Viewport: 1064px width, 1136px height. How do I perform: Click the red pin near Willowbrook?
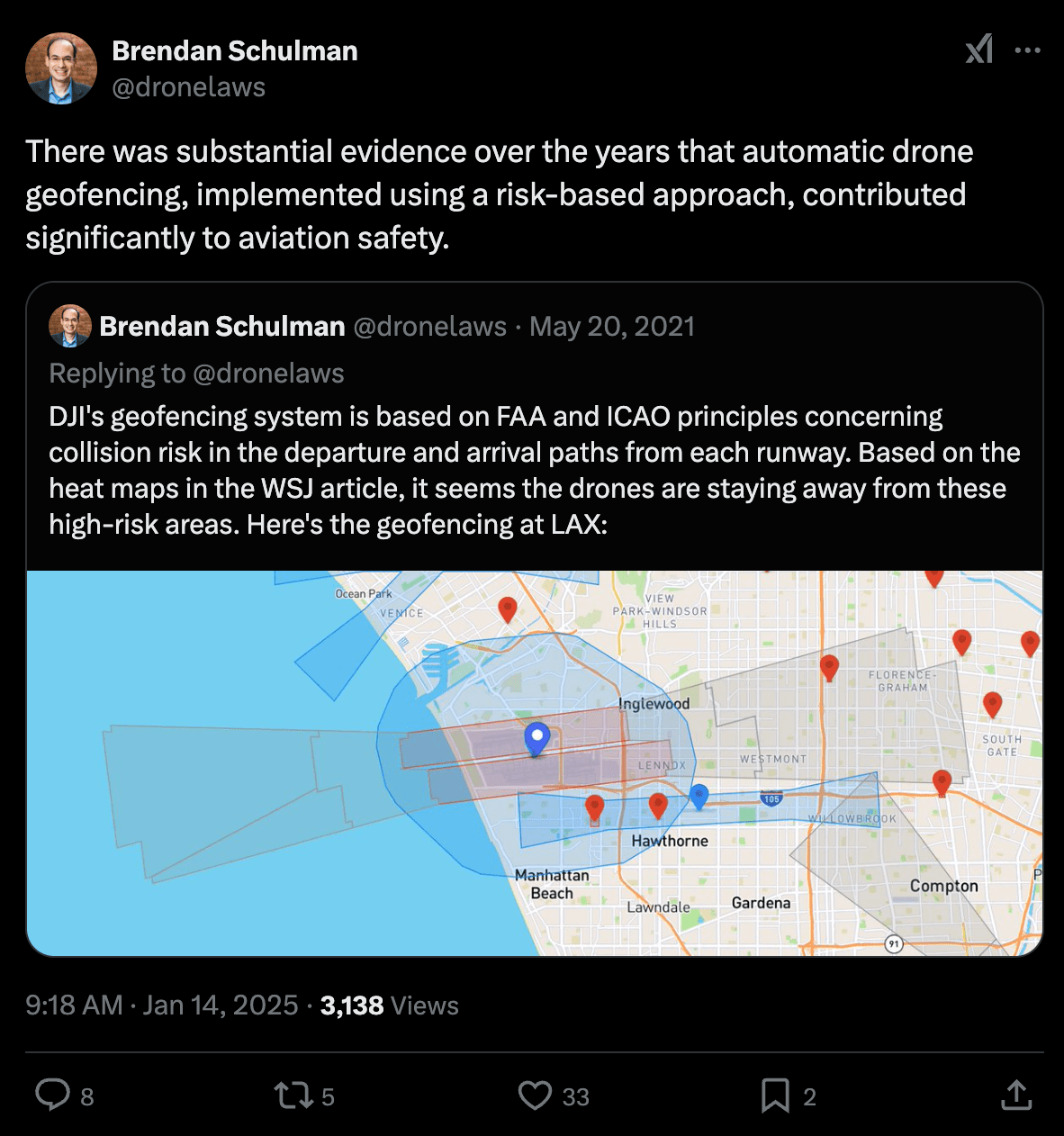(x=942, y=782)
